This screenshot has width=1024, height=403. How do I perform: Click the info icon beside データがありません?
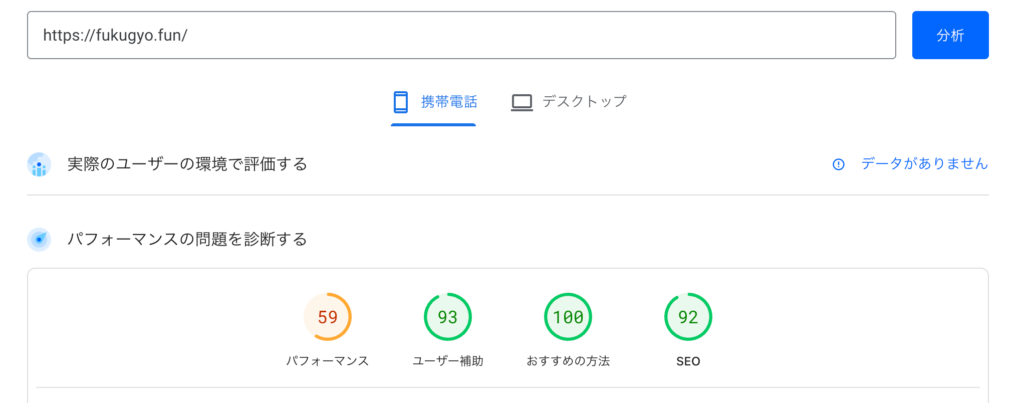pos(838,164)
